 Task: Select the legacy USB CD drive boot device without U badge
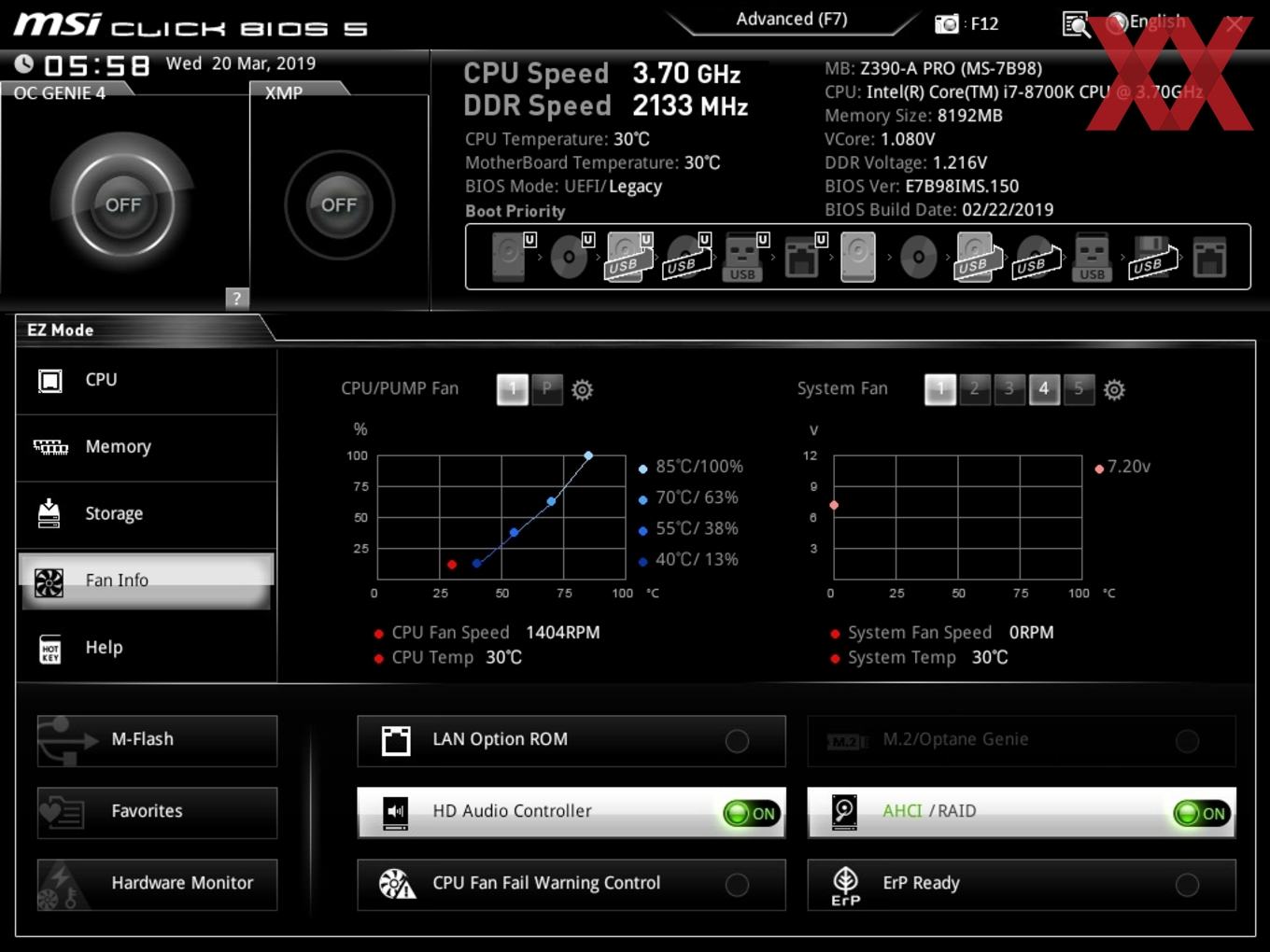tap(1037, 257)
